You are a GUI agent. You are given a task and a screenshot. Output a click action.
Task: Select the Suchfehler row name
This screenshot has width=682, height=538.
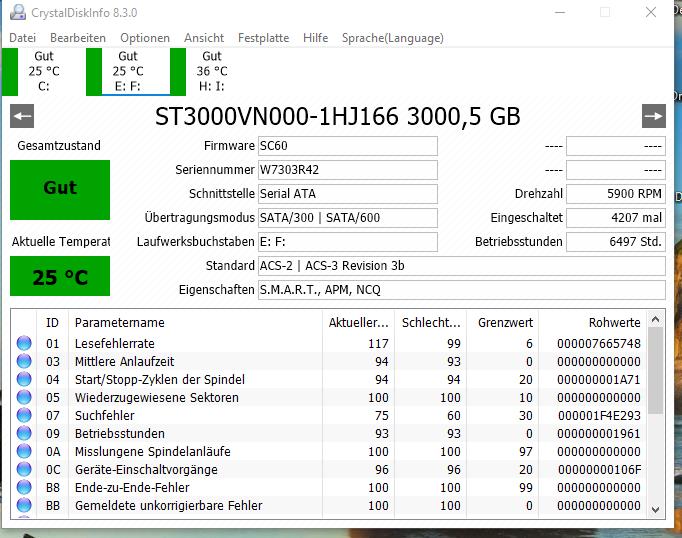click(x=105, y=415)
